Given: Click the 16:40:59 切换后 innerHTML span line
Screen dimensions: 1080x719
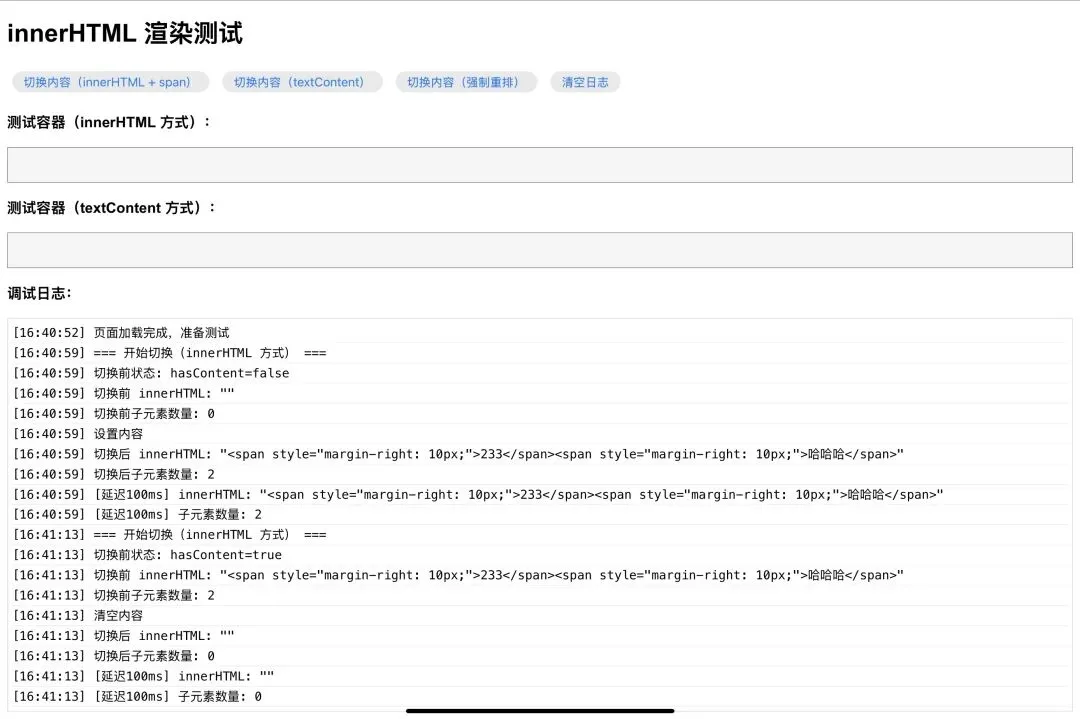Looking at the screenshot, I should coord(540,454).
